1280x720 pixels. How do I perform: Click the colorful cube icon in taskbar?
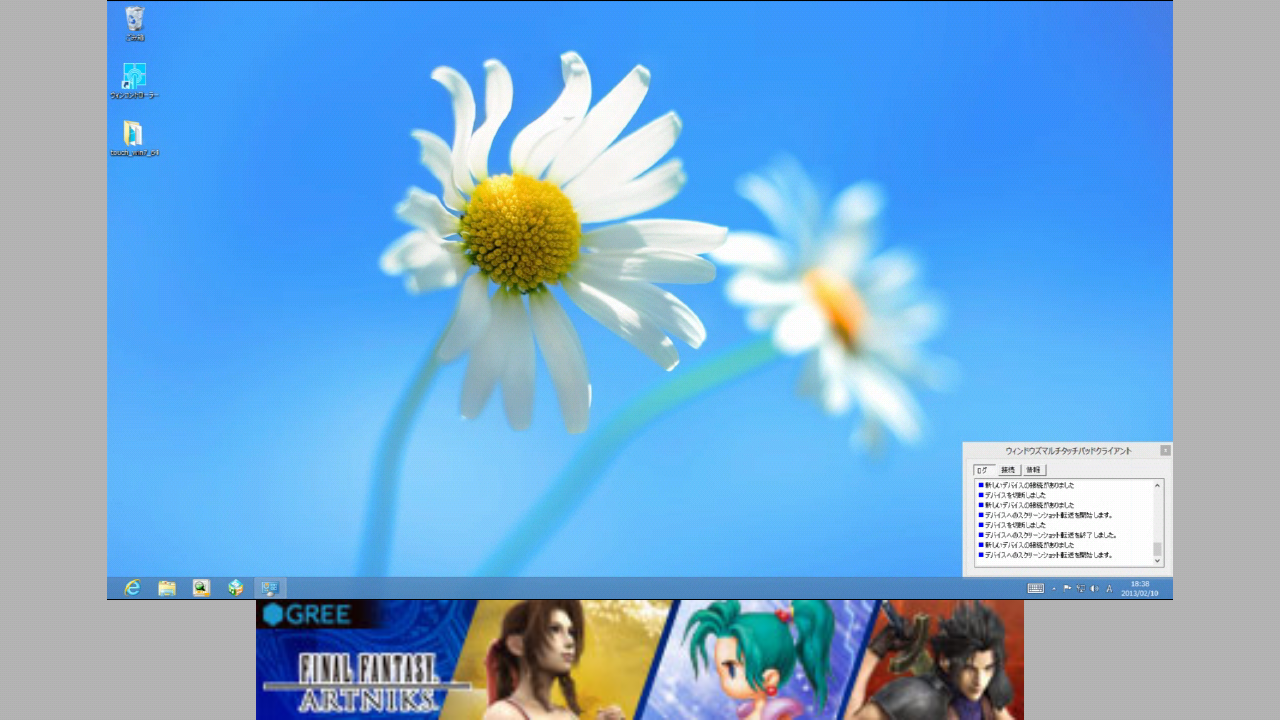236,588
